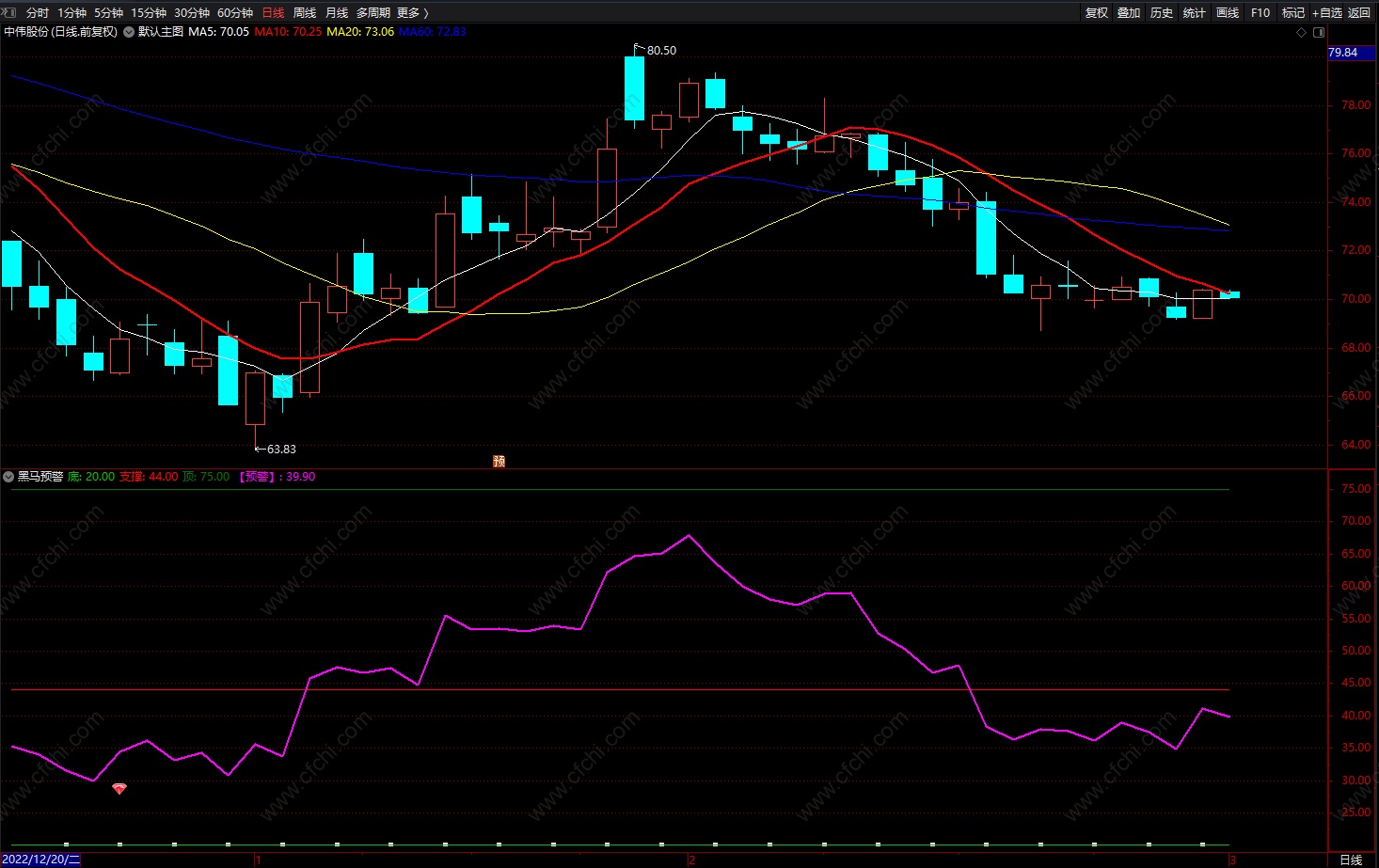Click 【预警】: 39.90 value

point(277,477)
